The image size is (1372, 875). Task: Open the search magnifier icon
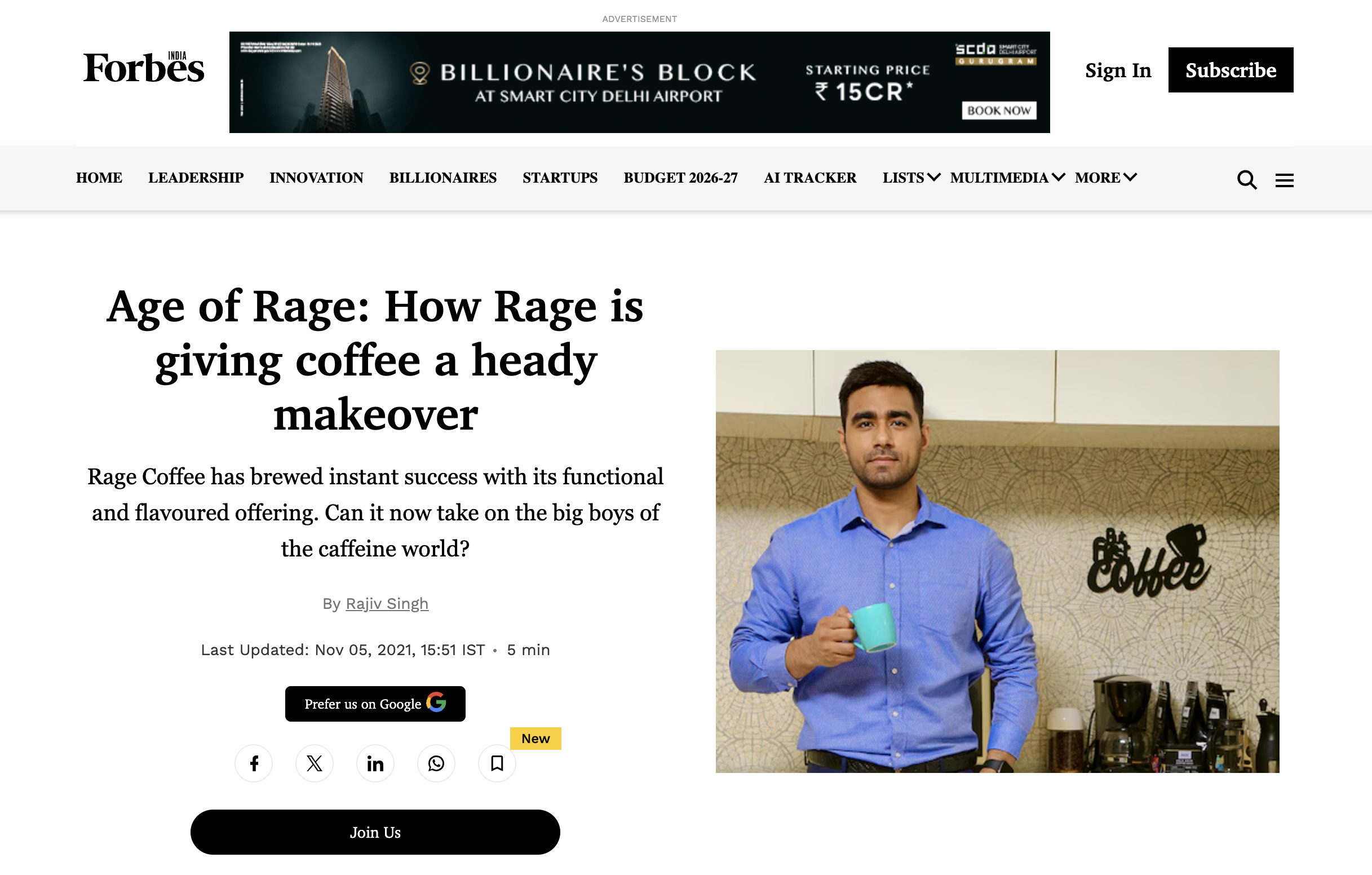(x=1246, y=180)
